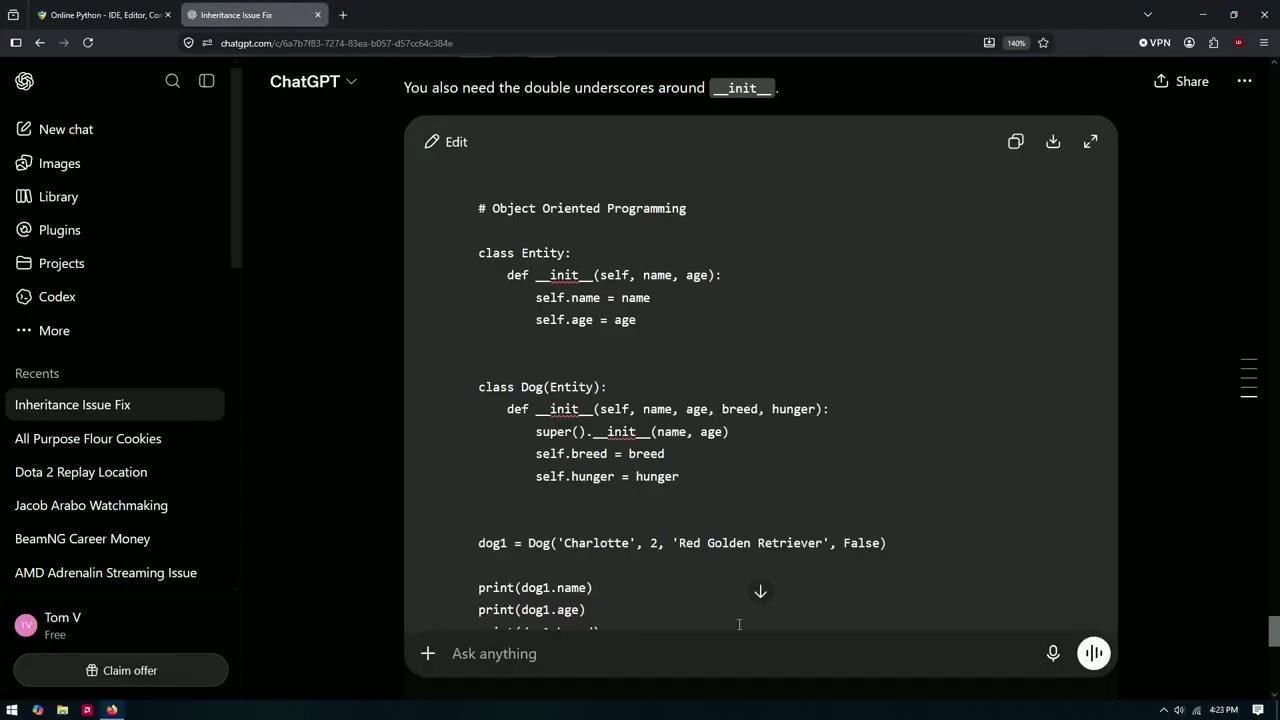Open the Jacob Arabo Watchmaking chat
1280x720 pixels.
[115, 506]
